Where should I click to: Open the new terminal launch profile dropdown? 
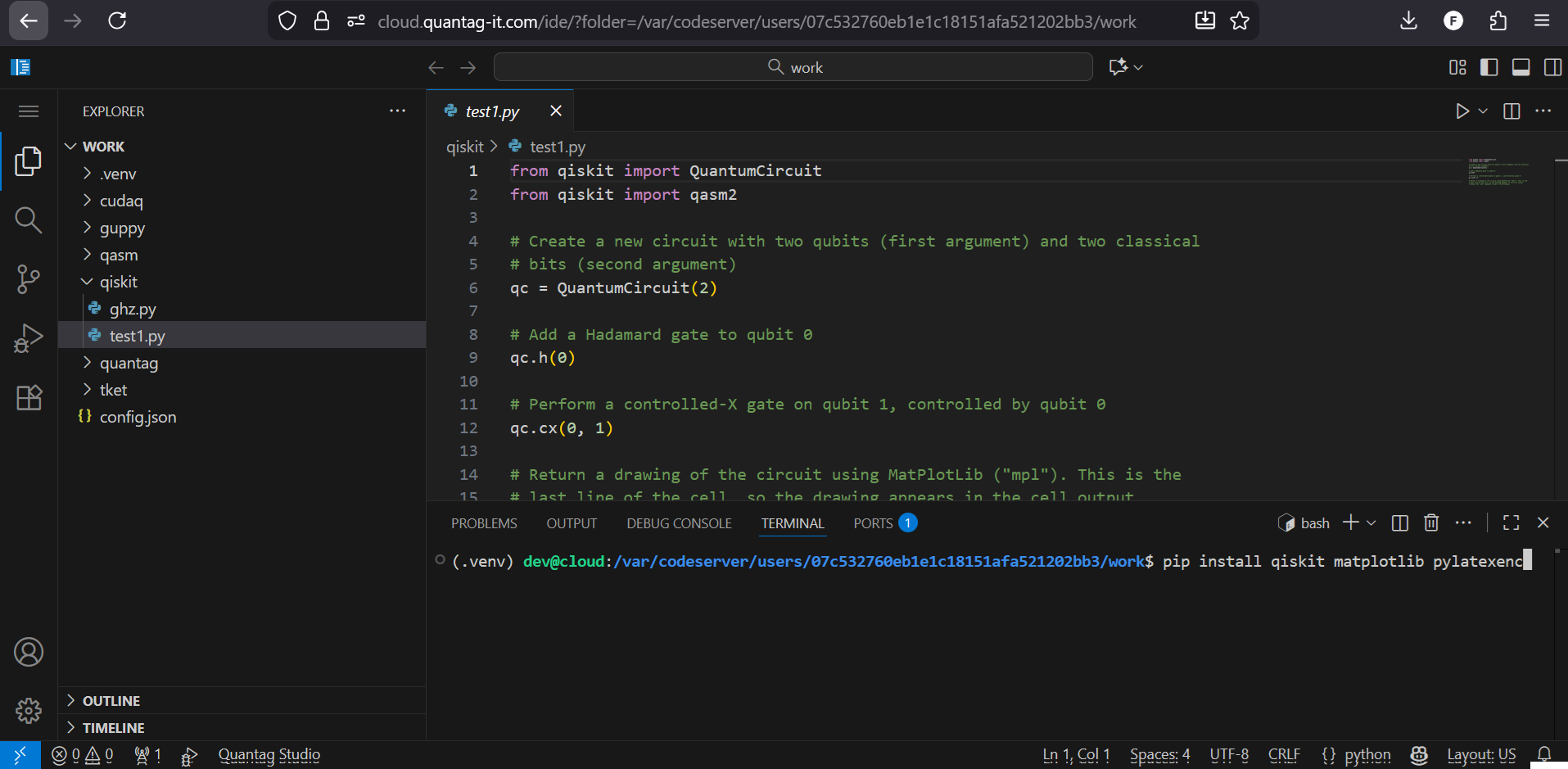point(1371,522)
